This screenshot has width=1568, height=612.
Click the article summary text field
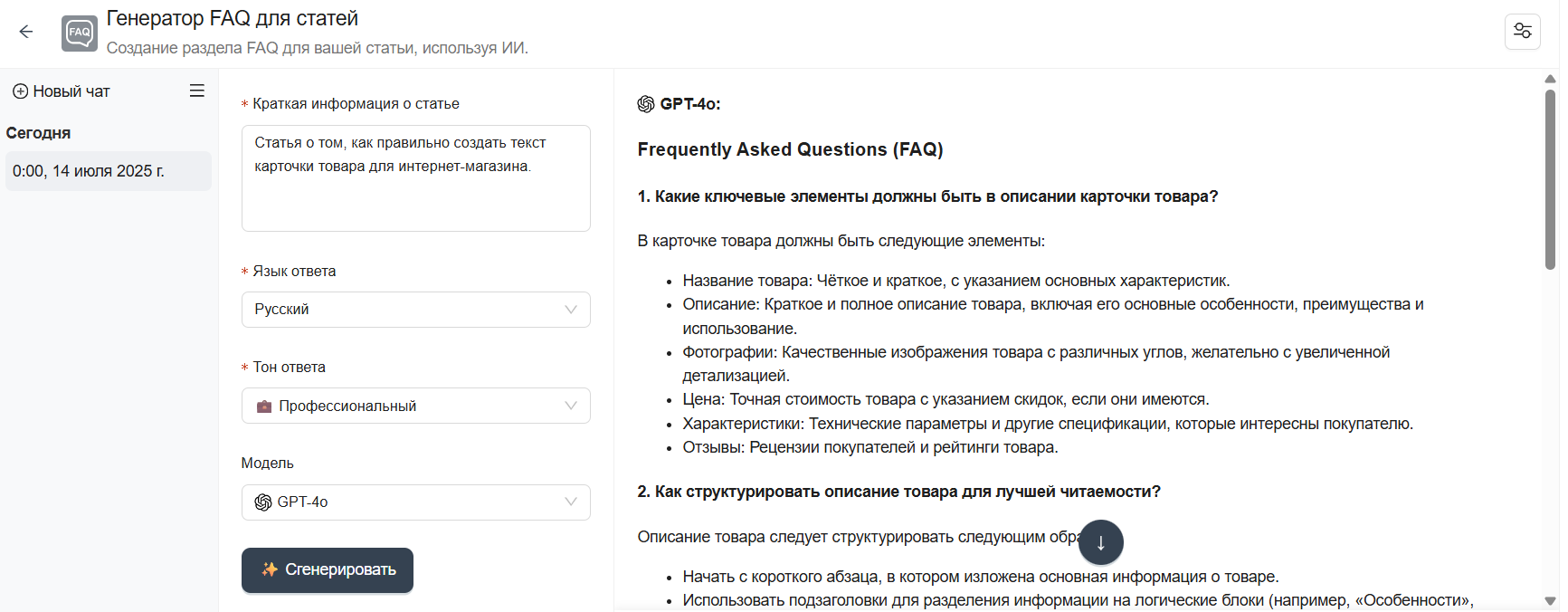(415, 178)
